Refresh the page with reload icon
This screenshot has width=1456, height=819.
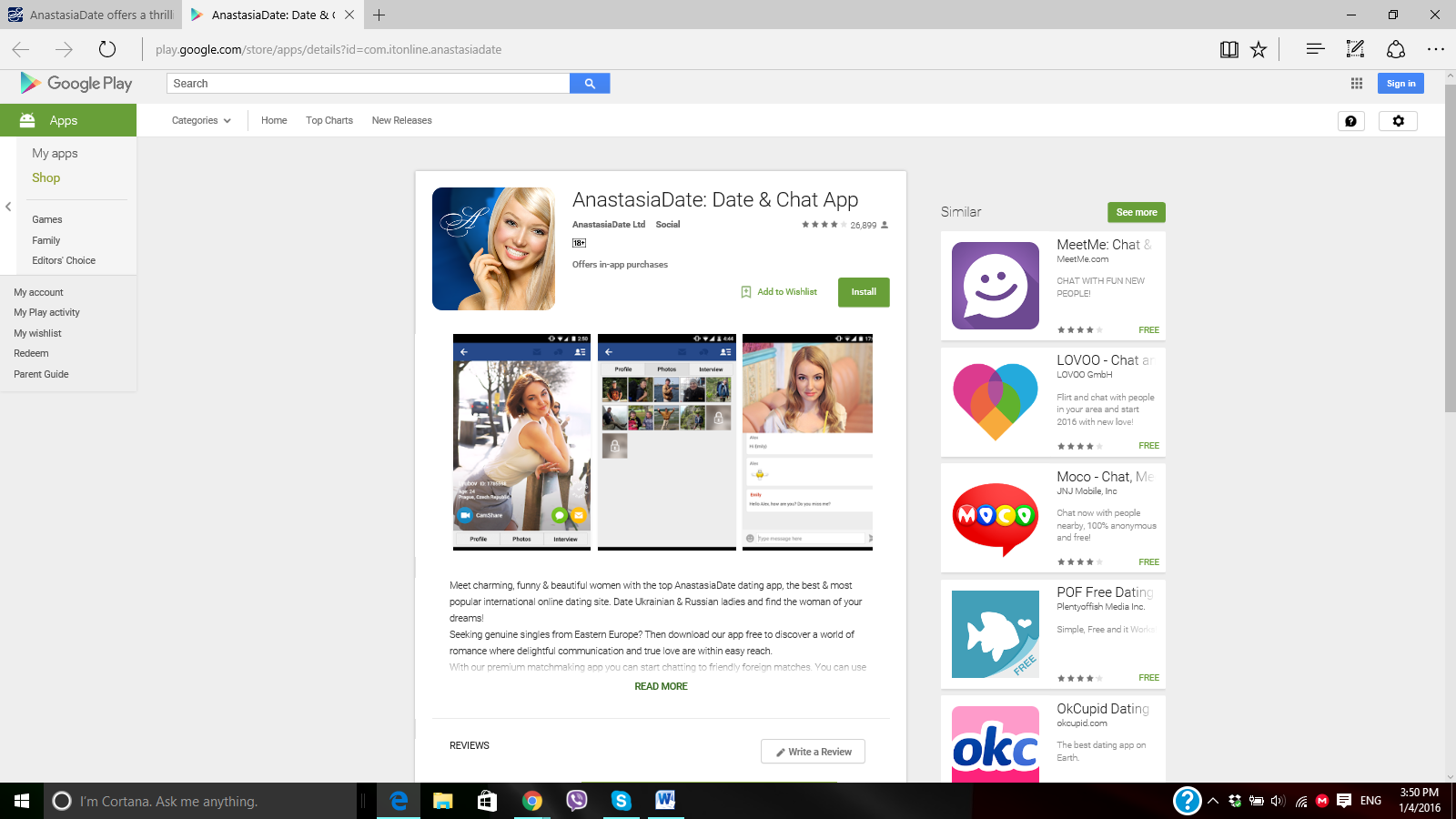[107, 49]
